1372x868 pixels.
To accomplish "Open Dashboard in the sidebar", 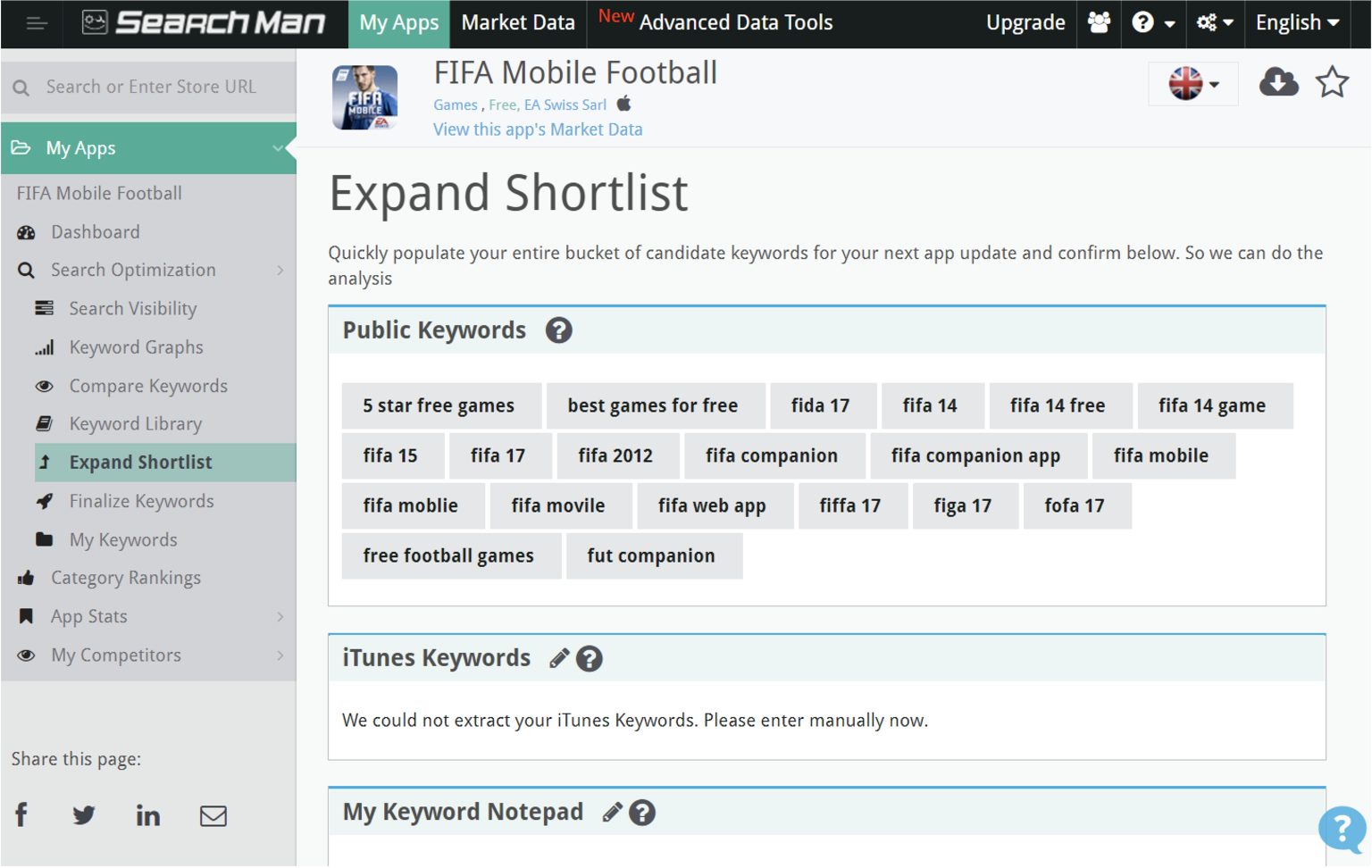I will [95, 232].
